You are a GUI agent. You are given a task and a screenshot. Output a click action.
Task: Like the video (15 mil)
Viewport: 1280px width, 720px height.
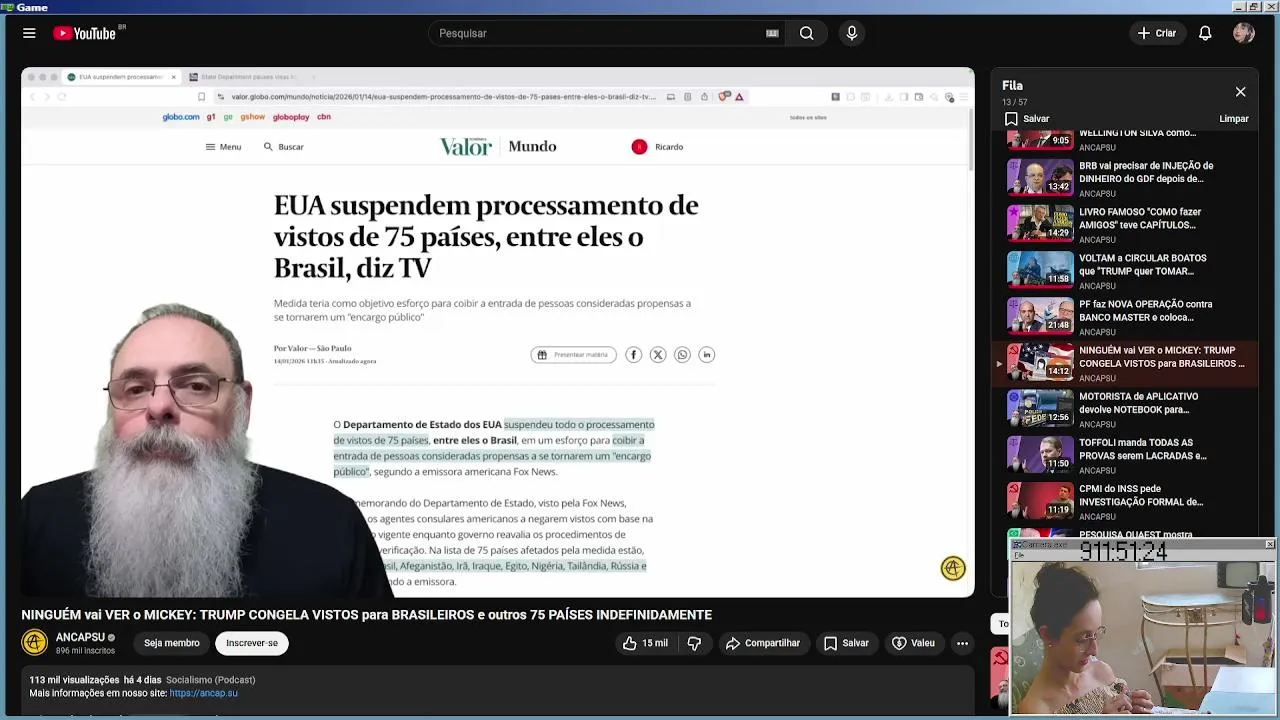[x=645, y=643]
